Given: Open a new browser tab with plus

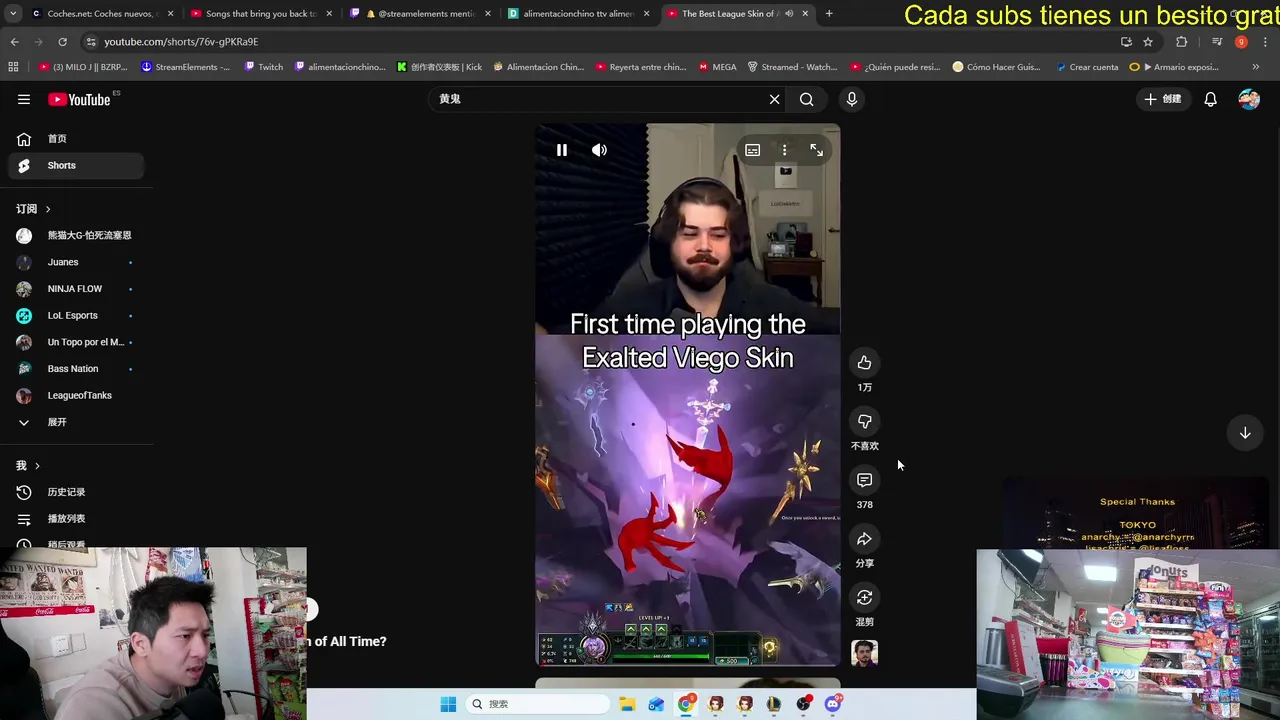Looking at the screenshot, I should coord(829,13).
